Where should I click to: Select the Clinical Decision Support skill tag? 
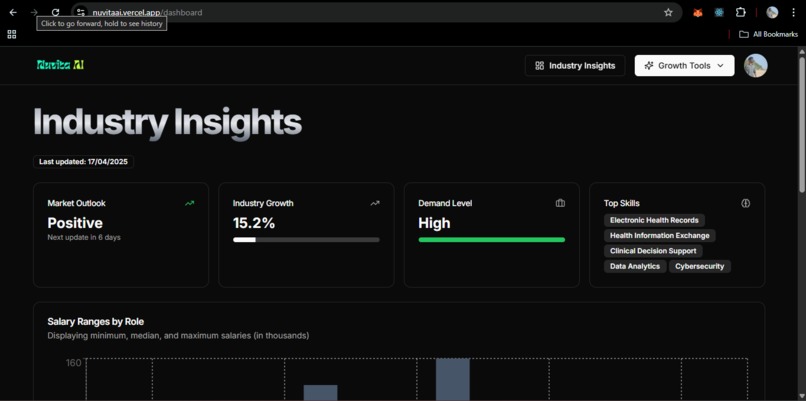(653, 251)
